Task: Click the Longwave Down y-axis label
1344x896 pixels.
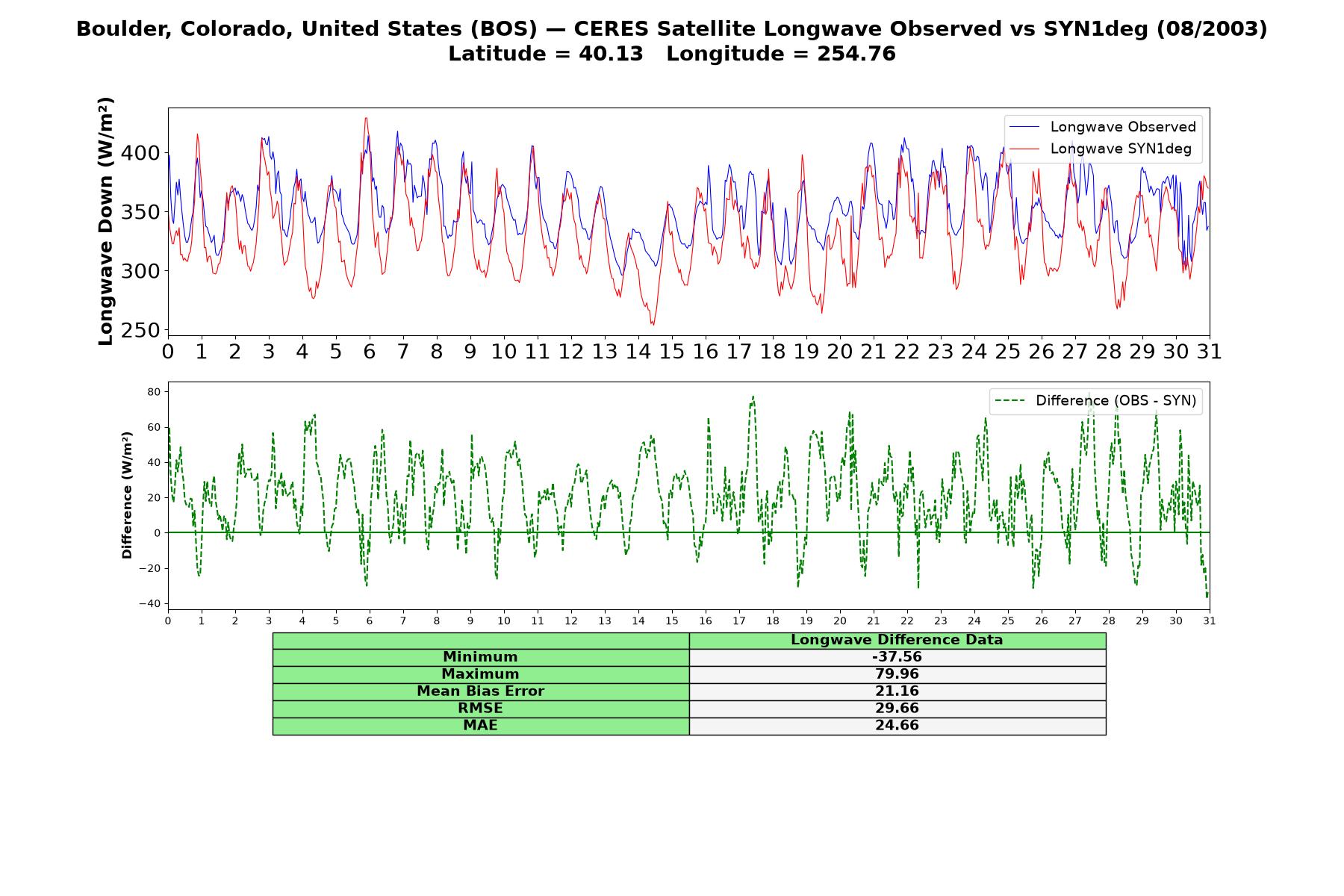Action: 106,221
